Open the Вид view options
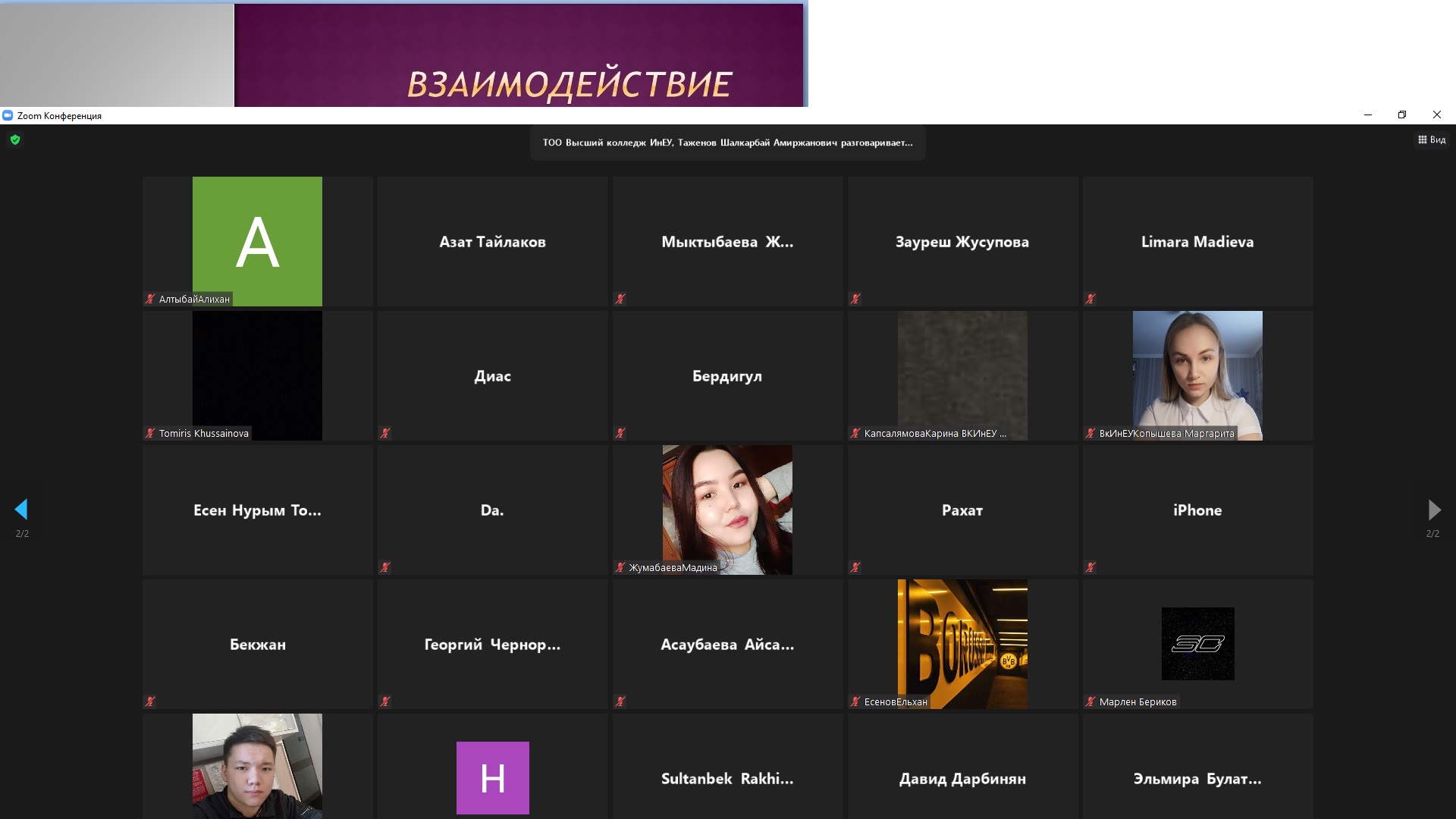 point(1432,140)
